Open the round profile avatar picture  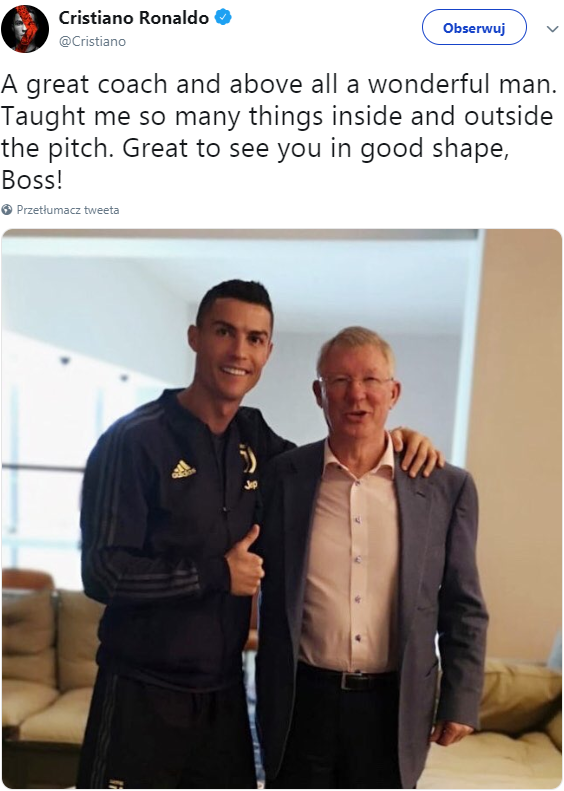(25, 29)
